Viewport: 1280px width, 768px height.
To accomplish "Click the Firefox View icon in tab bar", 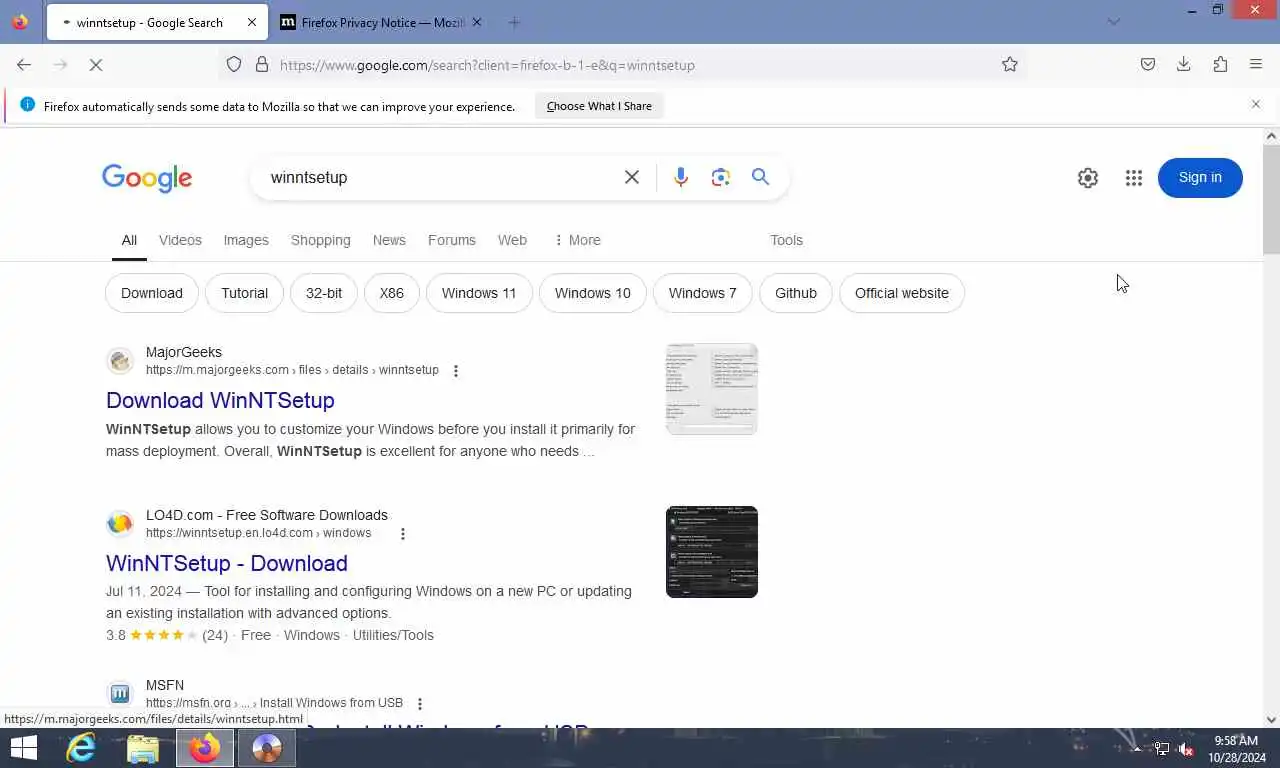I will (20, 22).
